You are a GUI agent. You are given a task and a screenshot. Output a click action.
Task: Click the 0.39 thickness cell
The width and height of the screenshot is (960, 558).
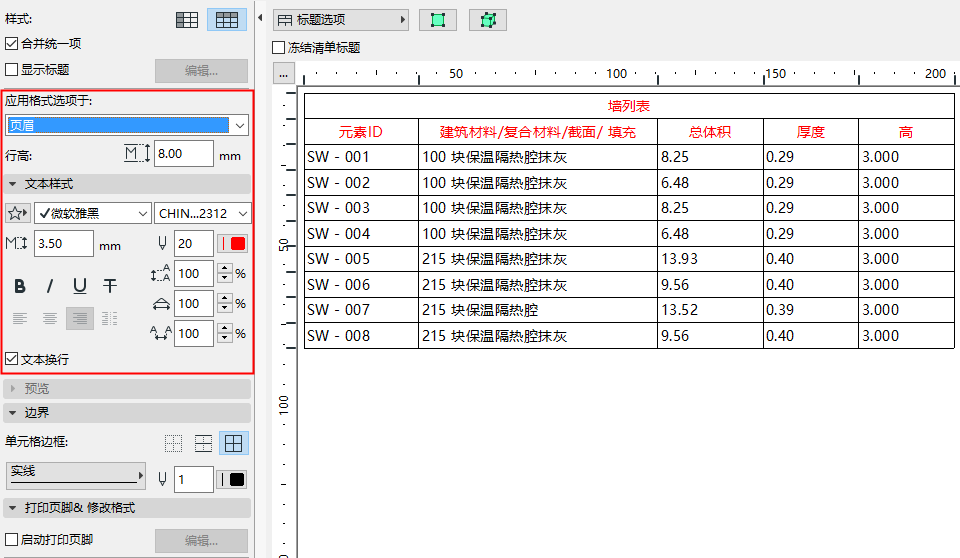click(811, 310)
